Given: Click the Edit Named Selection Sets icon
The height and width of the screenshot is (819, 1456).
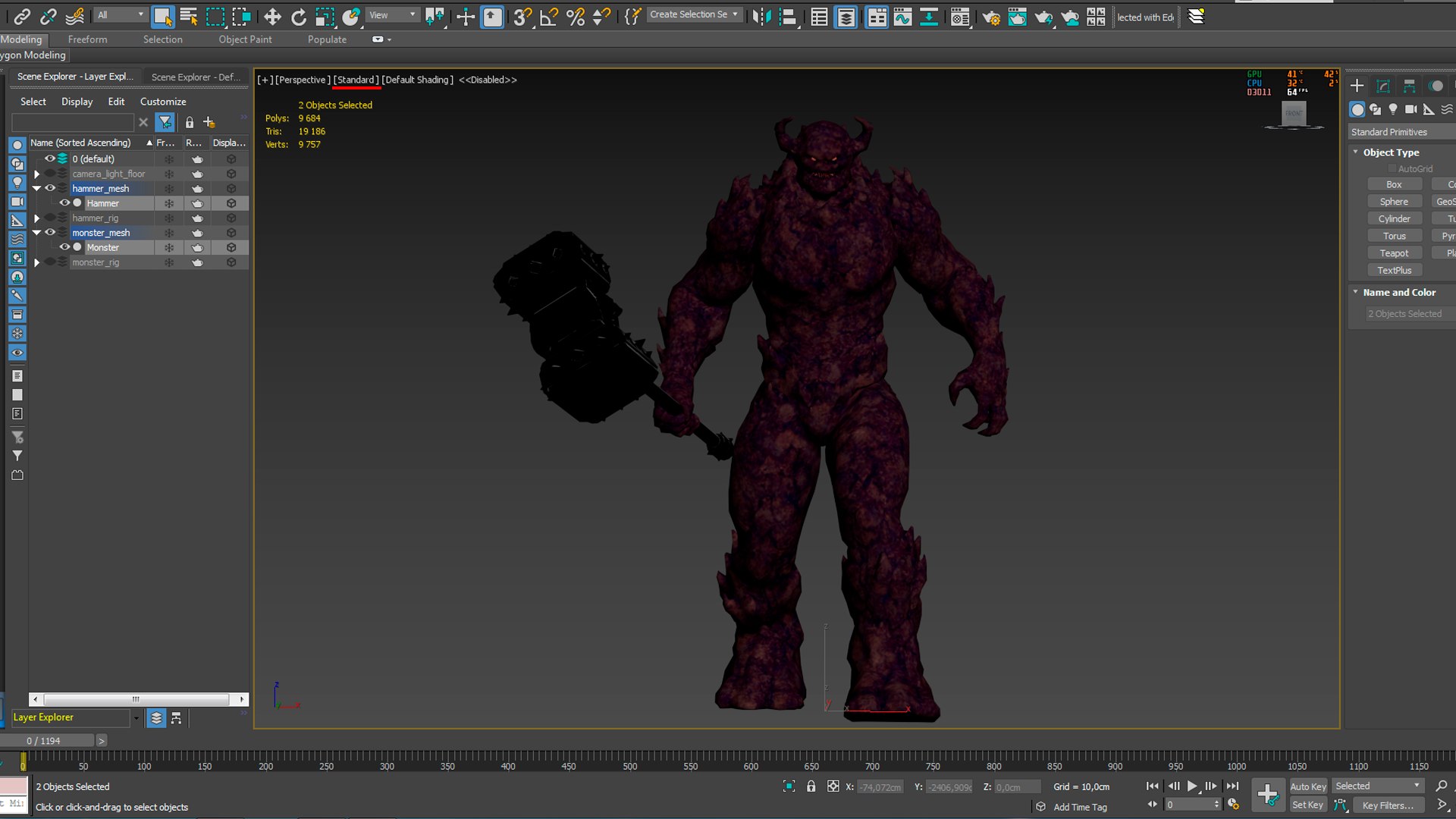Looking at the screenshot, I should (632, 16).
